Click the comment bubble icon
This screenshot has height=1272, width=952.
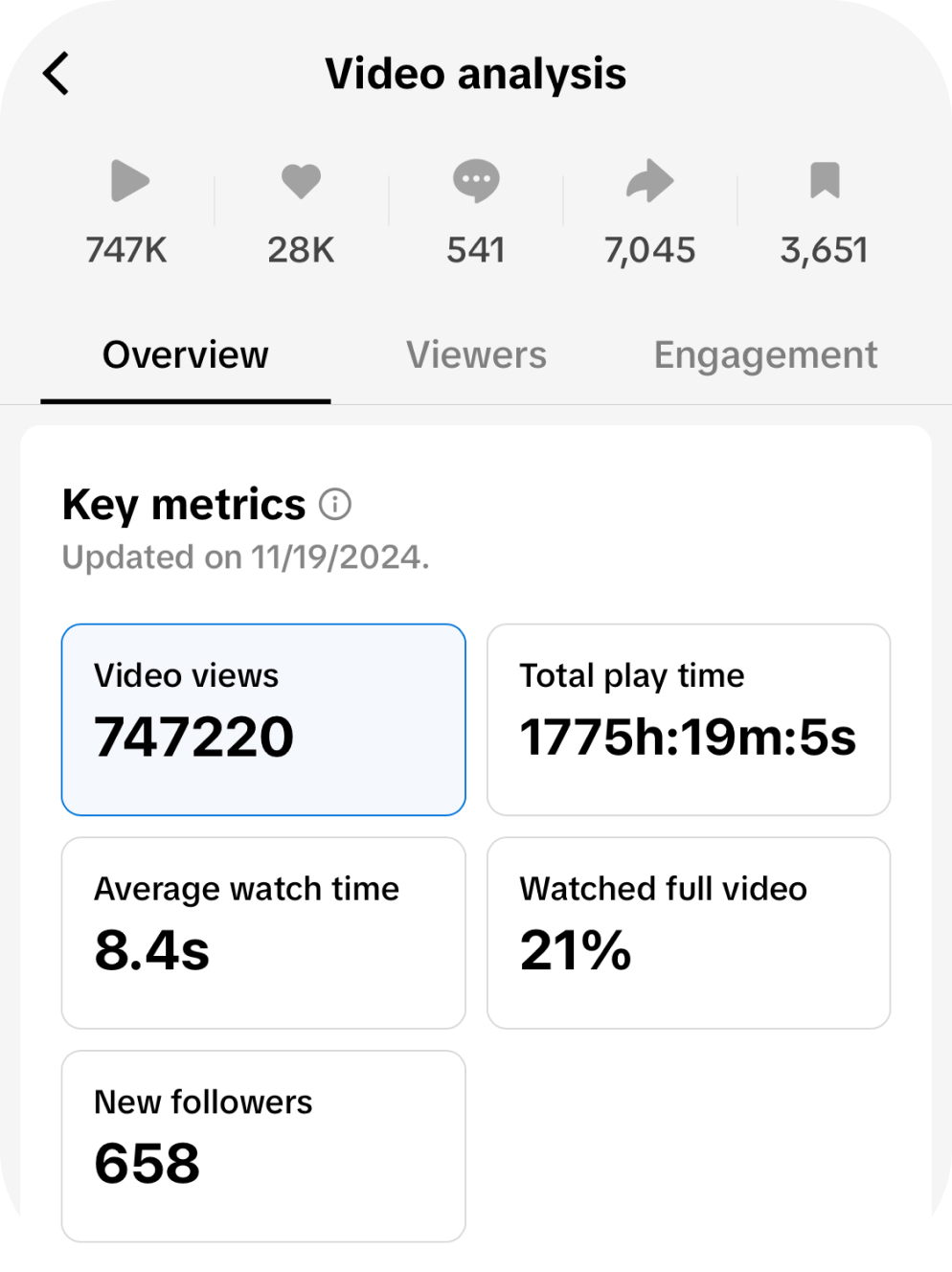(476, 181)
